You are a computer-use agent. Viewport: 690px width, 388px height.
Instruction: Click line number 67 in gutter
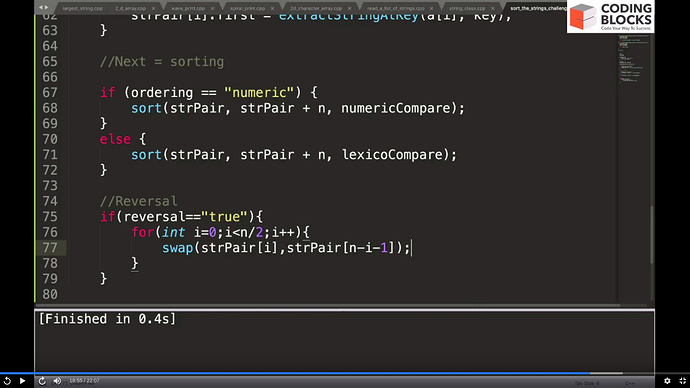(x=50, y=92)
